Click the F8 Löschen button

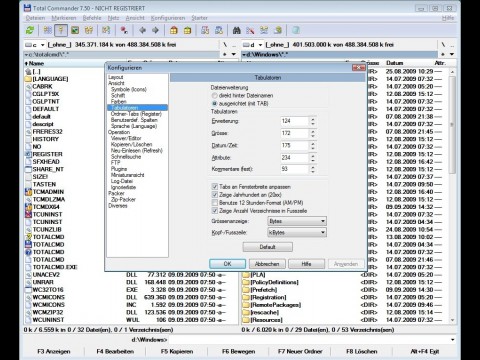point(362,352)
